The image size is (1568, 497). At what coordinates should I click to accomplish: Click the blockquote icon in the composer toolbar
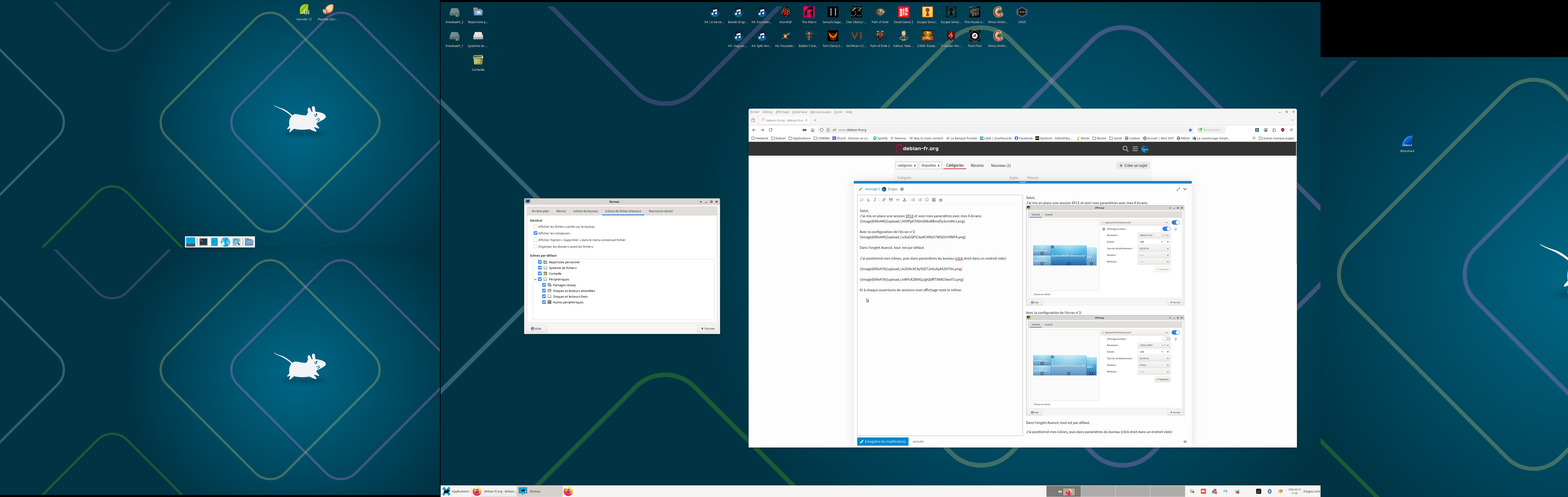coord(890,200)
